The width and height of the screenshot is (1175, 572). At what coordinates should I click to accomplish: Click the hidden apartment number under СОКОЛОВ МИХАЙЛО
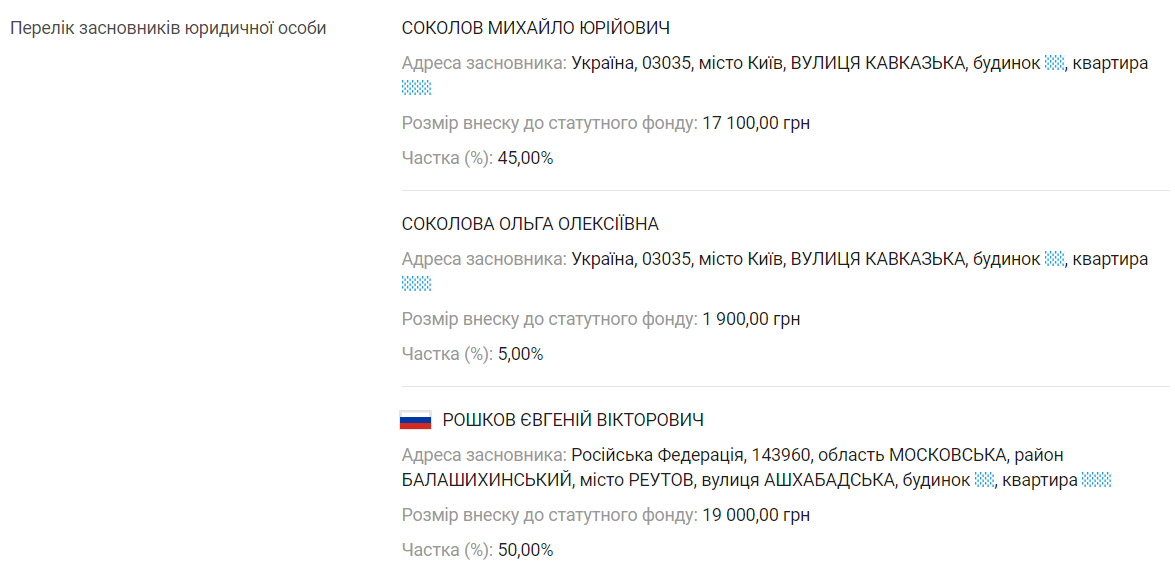[x=416, y=88]
